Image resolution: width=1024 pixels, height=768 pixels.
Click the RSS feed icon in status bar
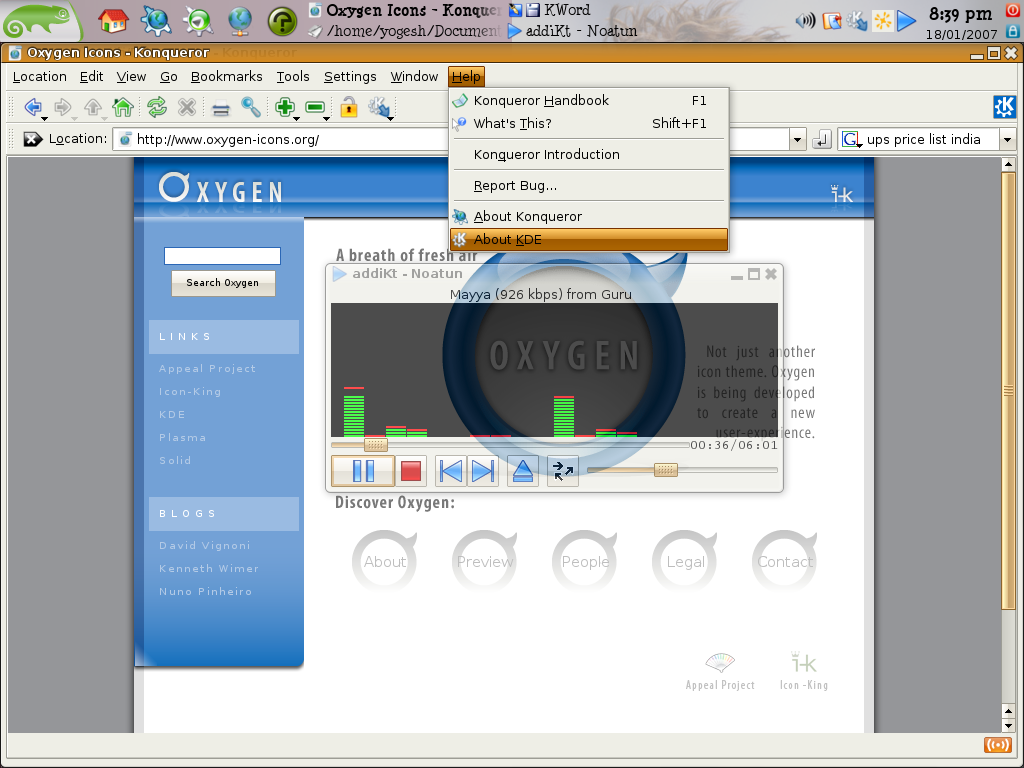pos(997,745)
